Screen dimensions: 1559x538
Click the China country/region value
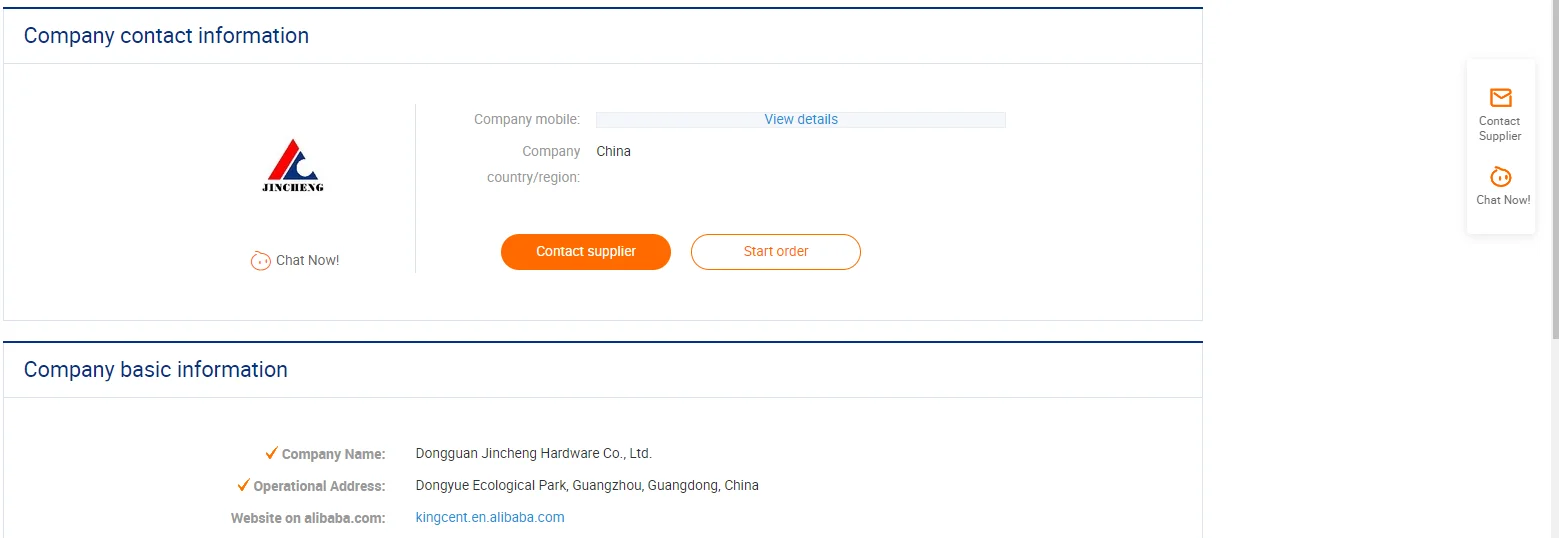tap(613, 151)
